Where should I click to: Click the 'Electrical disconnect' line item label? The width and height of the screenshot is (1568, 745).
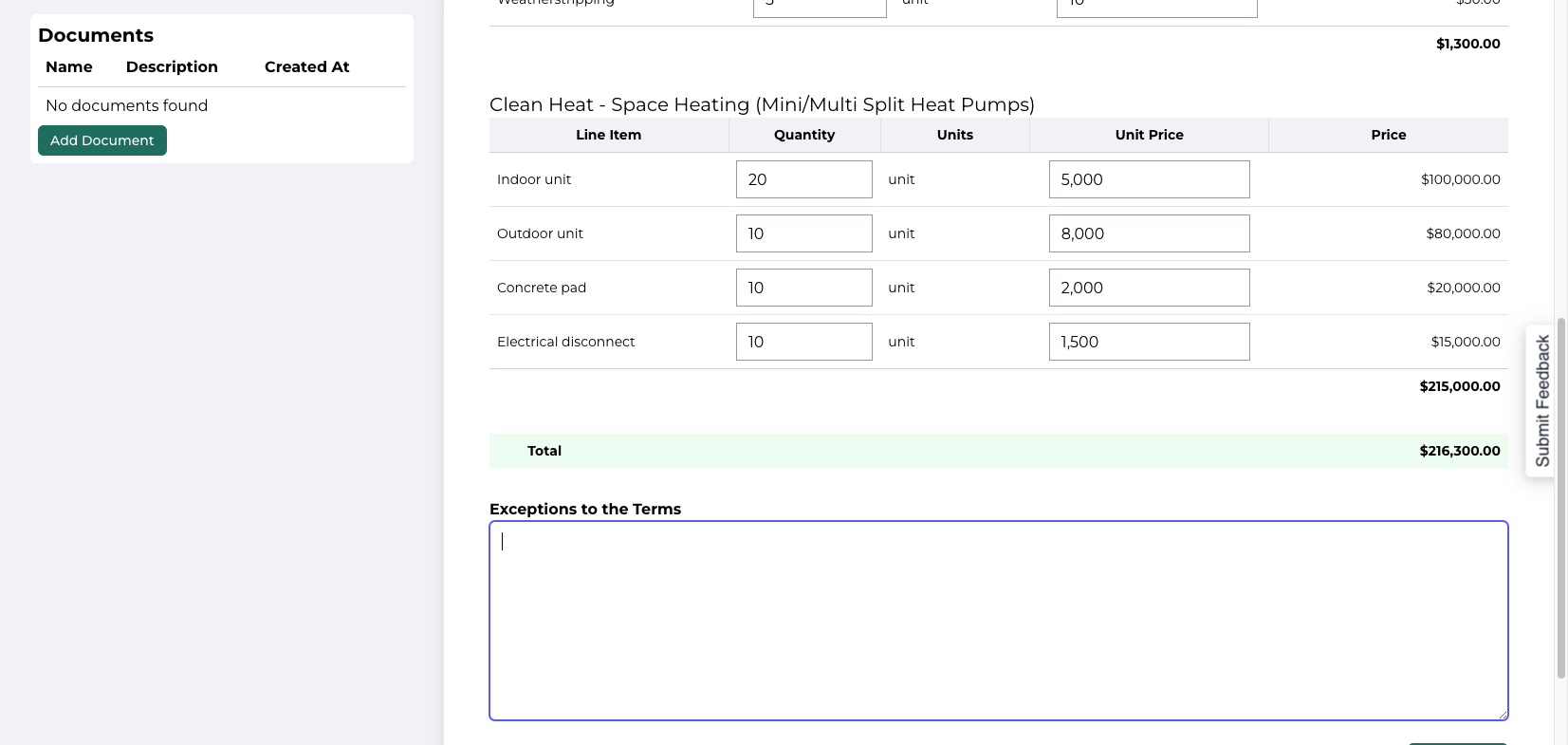pos(566,342)
